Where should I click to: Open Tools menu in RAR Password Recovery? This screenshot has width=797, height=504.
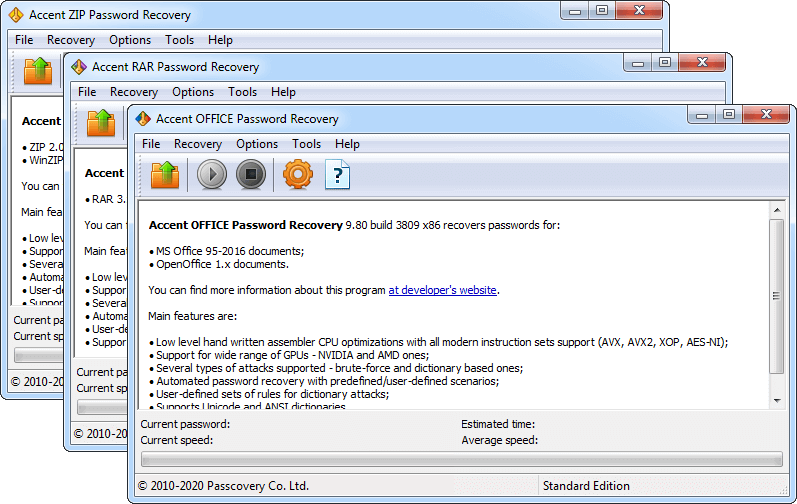[x=242, y=92]
